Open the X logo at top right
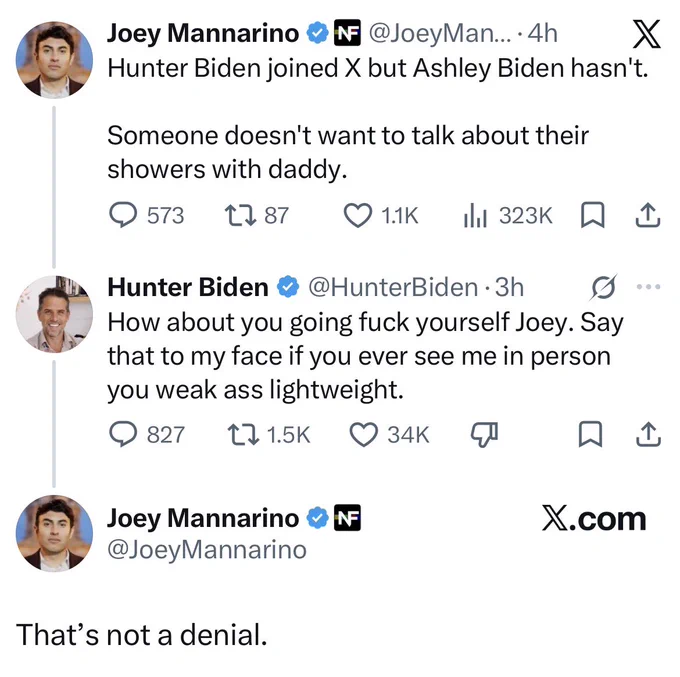The image size is (680, 677). pos(646,33)
